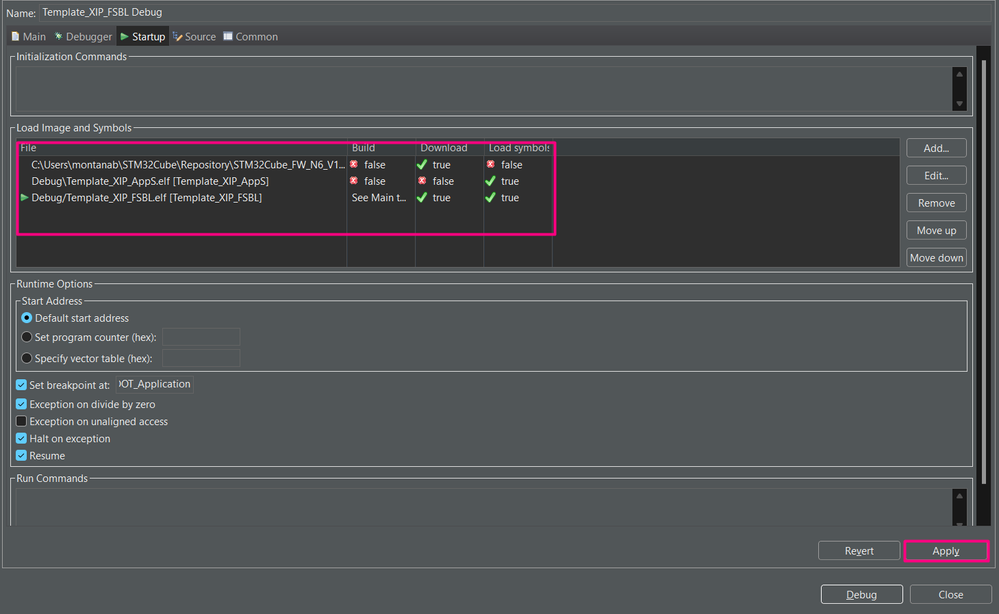
Task: Click the Main tab document icon
Action: (15, 36)
